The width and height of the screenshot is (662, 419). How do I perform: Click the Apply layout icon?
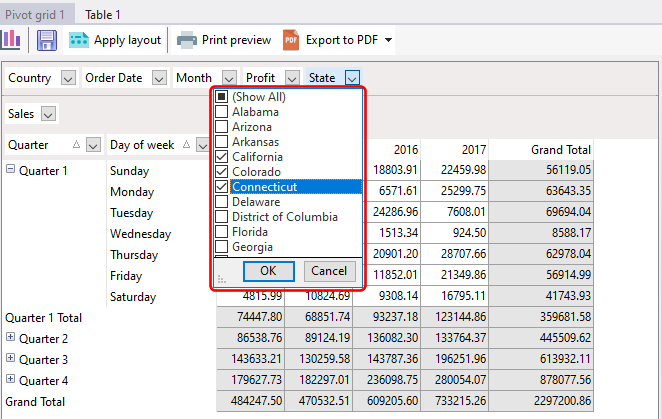[78, 40]
